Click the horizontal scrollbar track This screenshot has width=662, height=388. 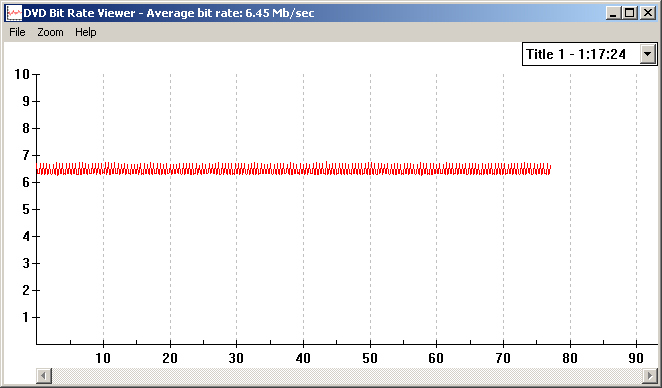pyautogui.click(x=347, y=375)
